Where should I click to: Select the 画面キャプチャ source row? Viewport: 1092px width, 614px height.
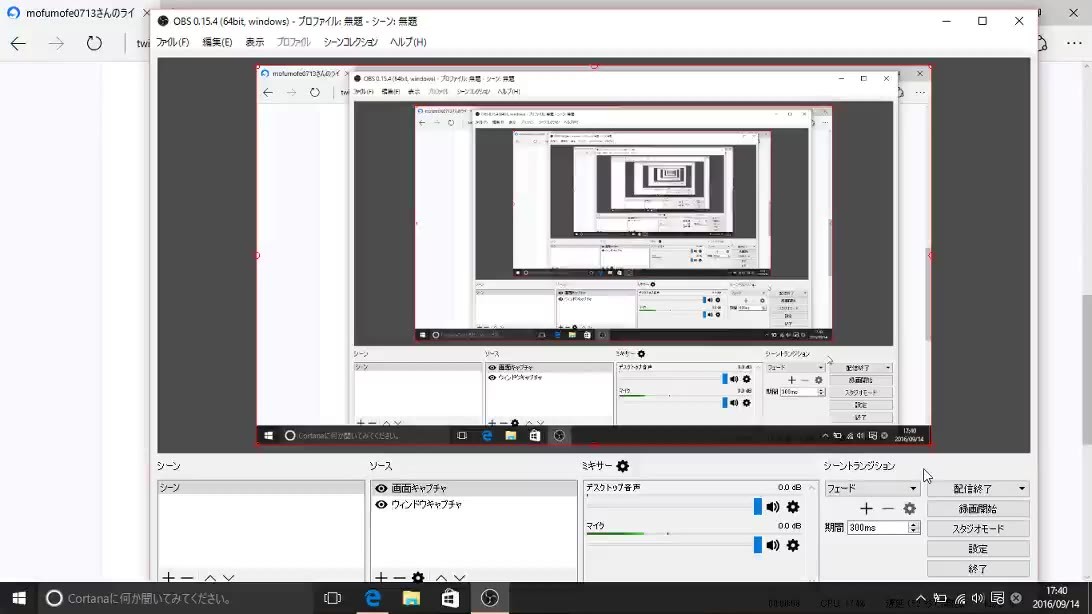pos(474,489)
